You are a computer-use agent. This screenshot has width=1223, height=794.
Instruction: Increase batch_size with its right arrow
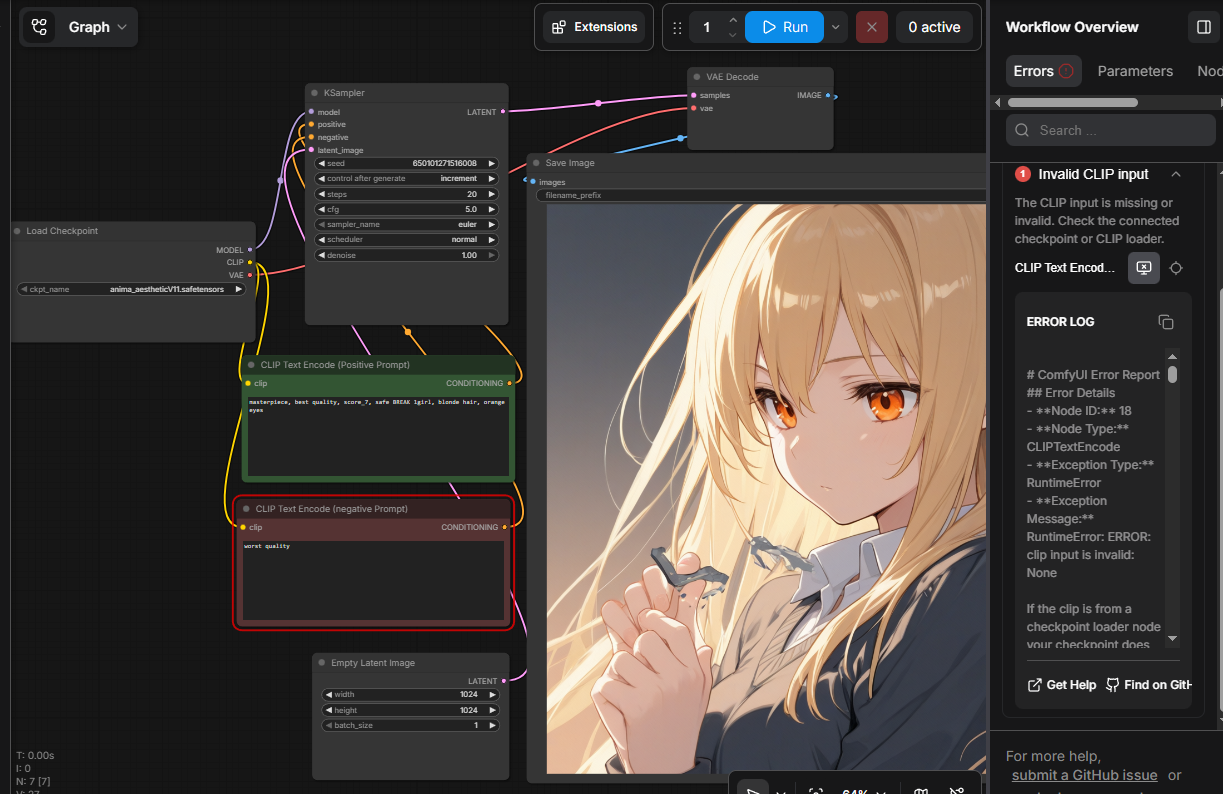tap(491, 725)
